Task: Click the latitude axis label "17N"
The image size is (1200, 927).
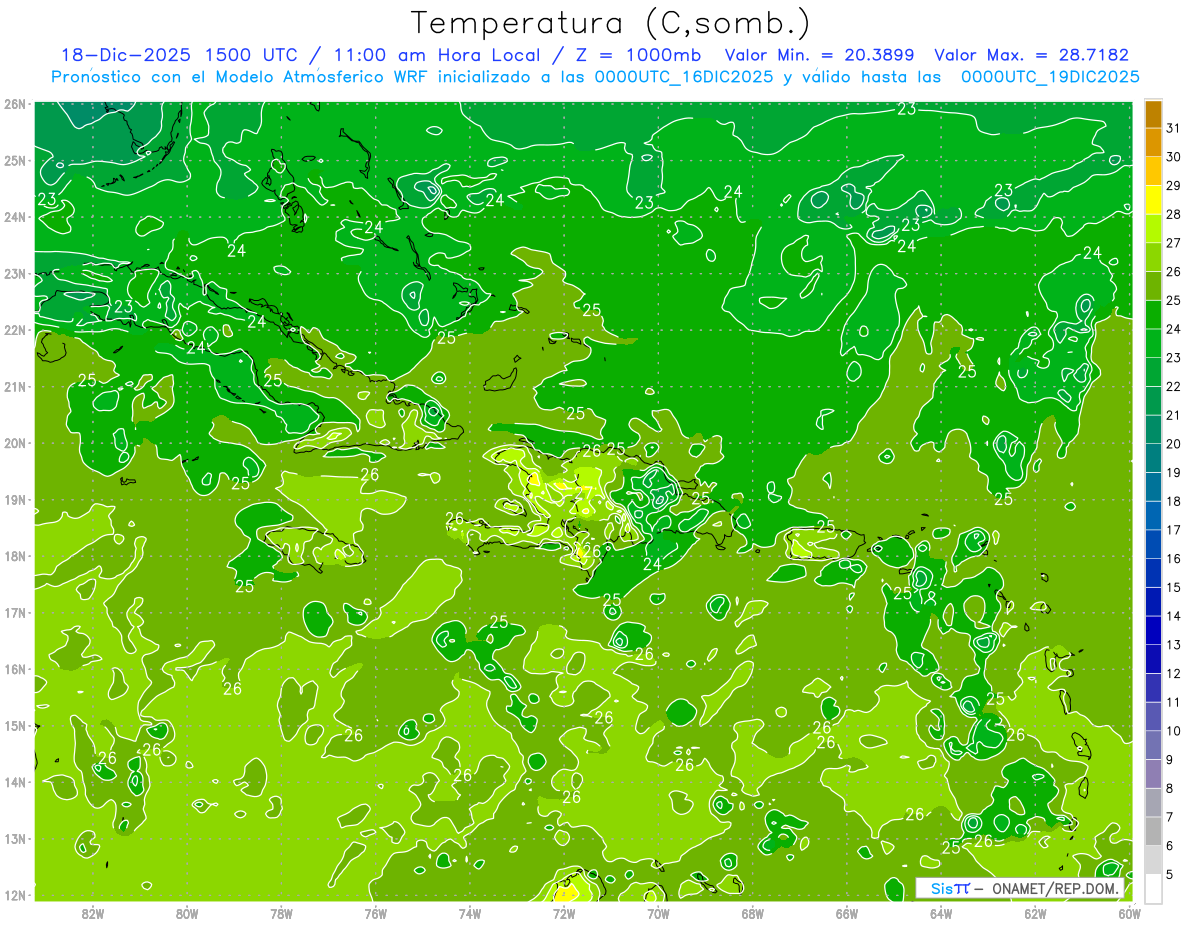Action: coord(15,612)
